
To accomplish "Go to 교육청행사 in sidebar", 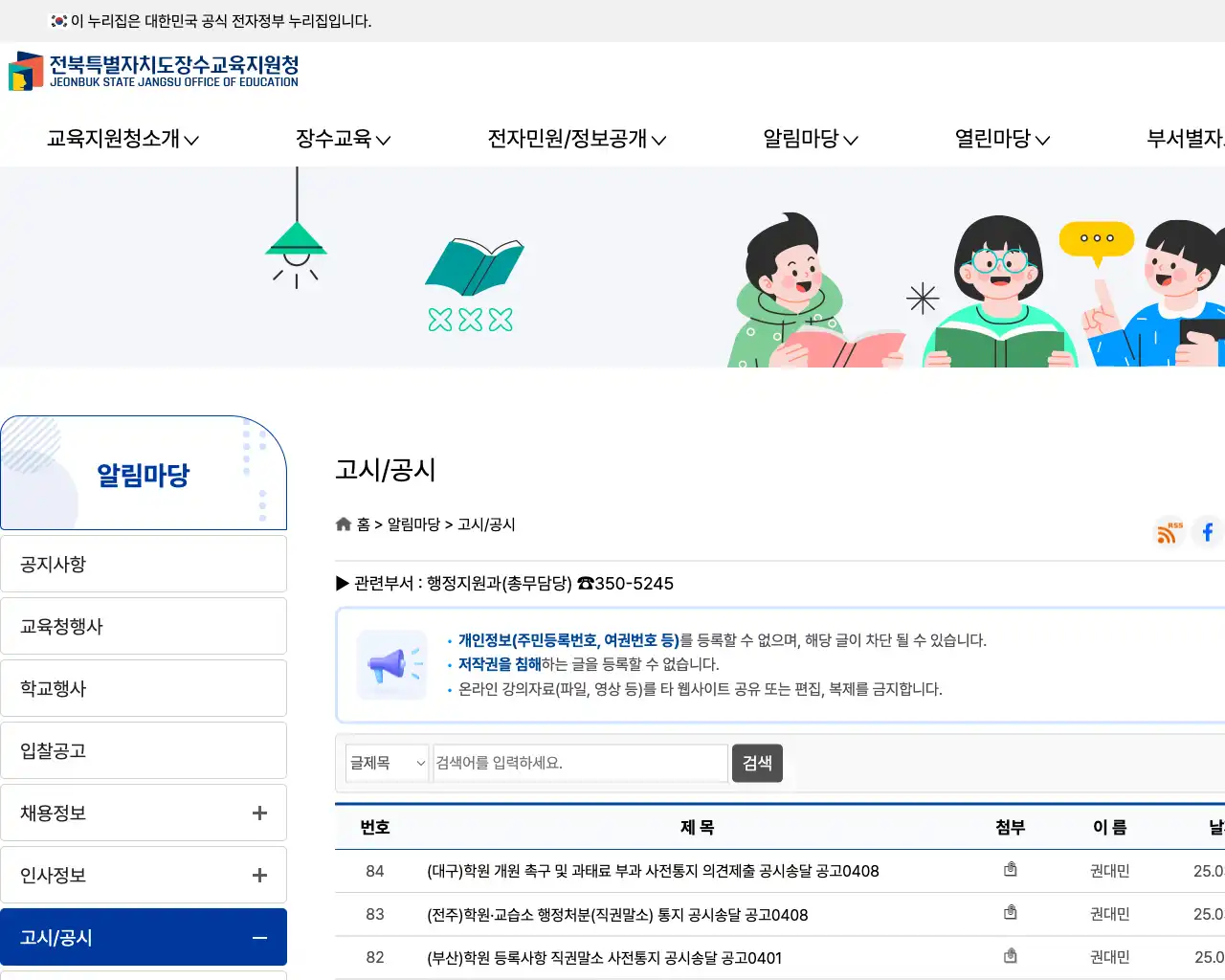I will pyautogui.click(x=144, y=626).
